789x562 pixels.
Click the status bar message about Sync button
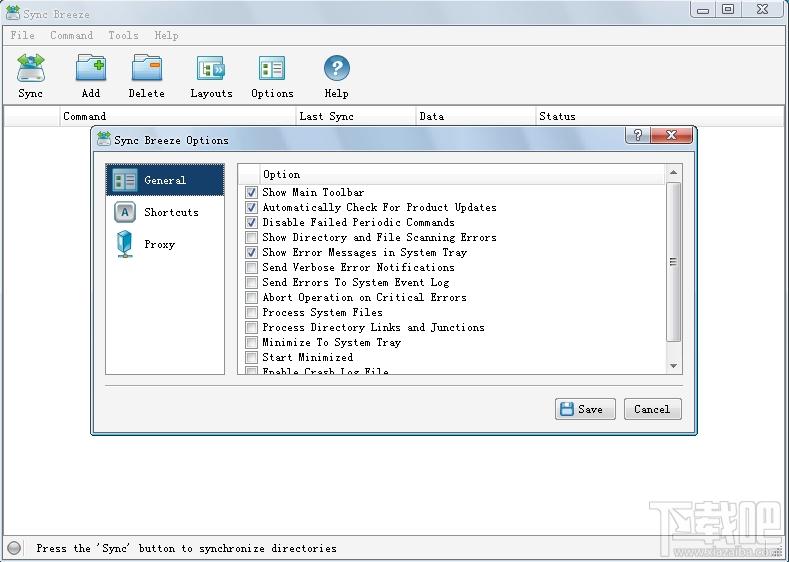[186, 548]
